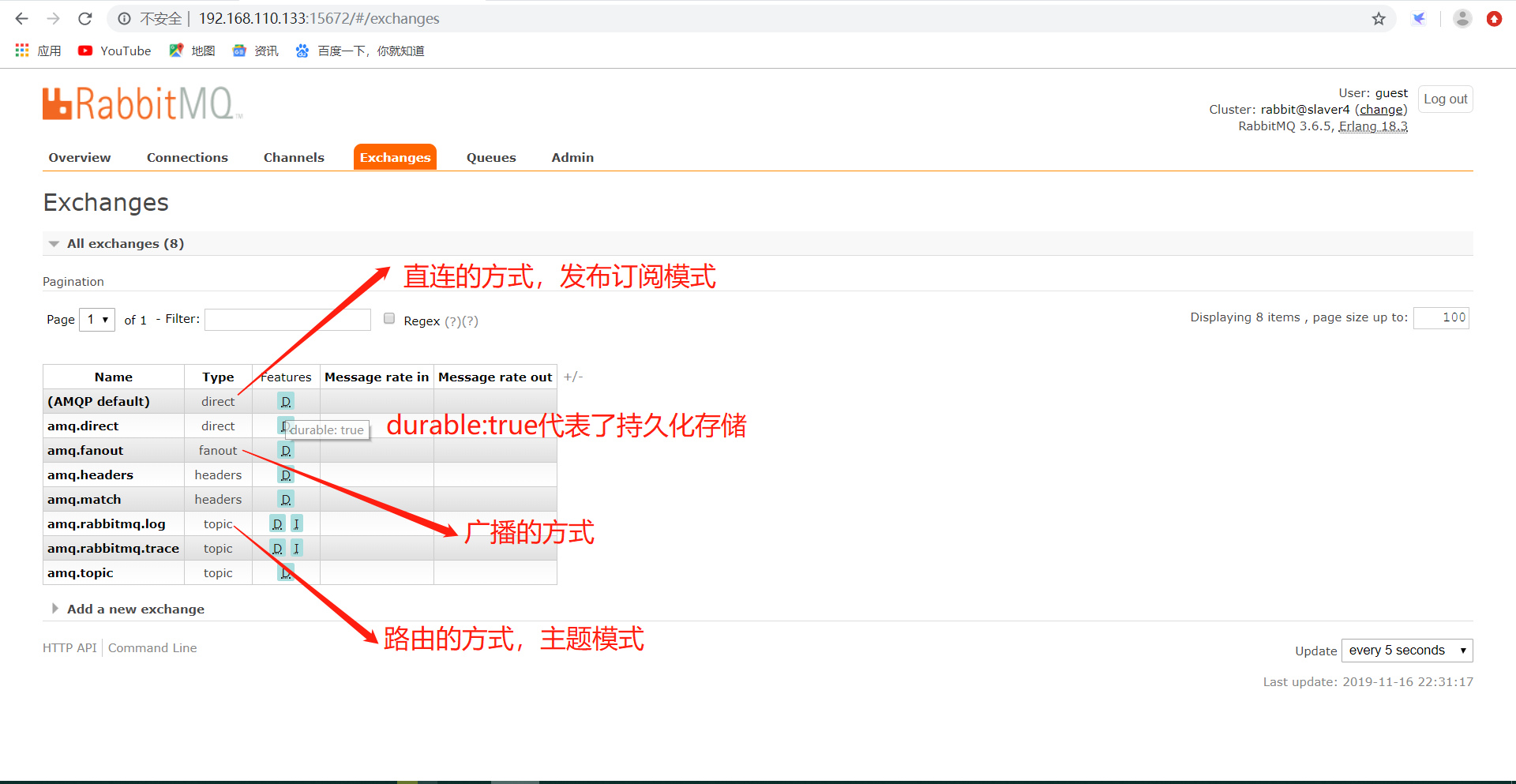Image resolution: width=1516 pixels, height=784 pixels.
Task: Click the I icon for amq.rabbitmq.trace
Action: click(x=296, y=548)
